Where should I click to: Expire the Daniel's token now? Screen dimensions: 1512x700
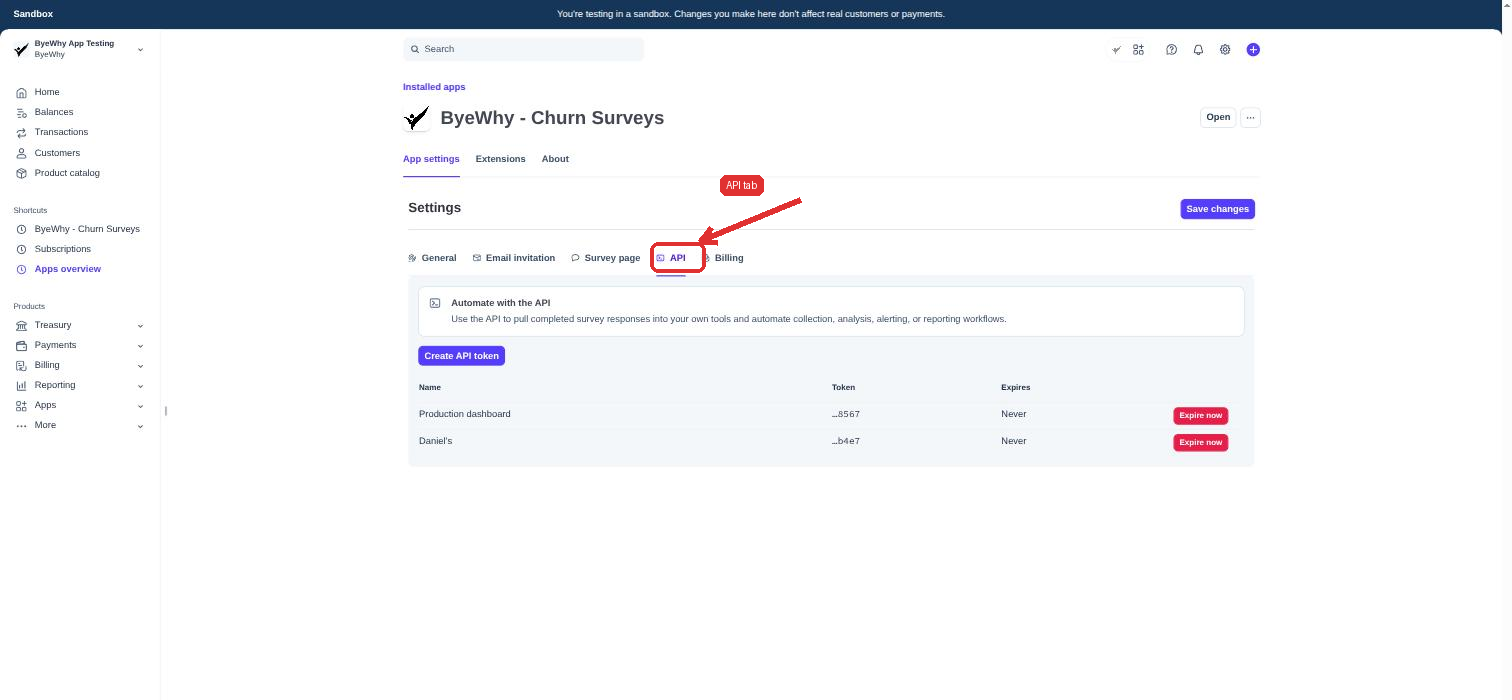pos(1200,442)
